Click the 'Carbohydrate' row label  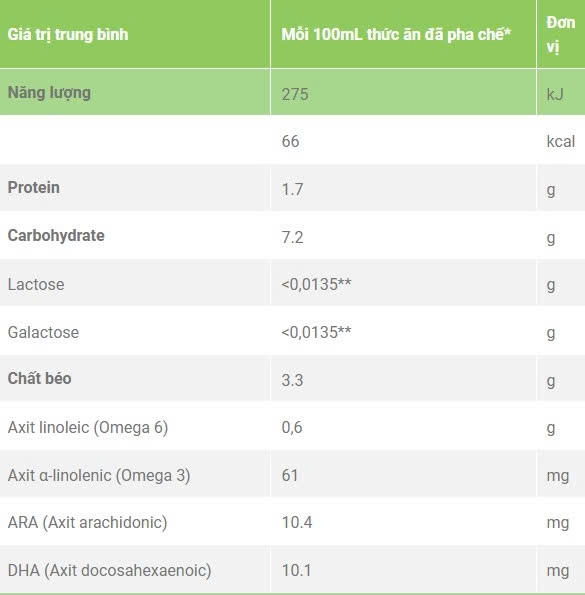[56, 236]
